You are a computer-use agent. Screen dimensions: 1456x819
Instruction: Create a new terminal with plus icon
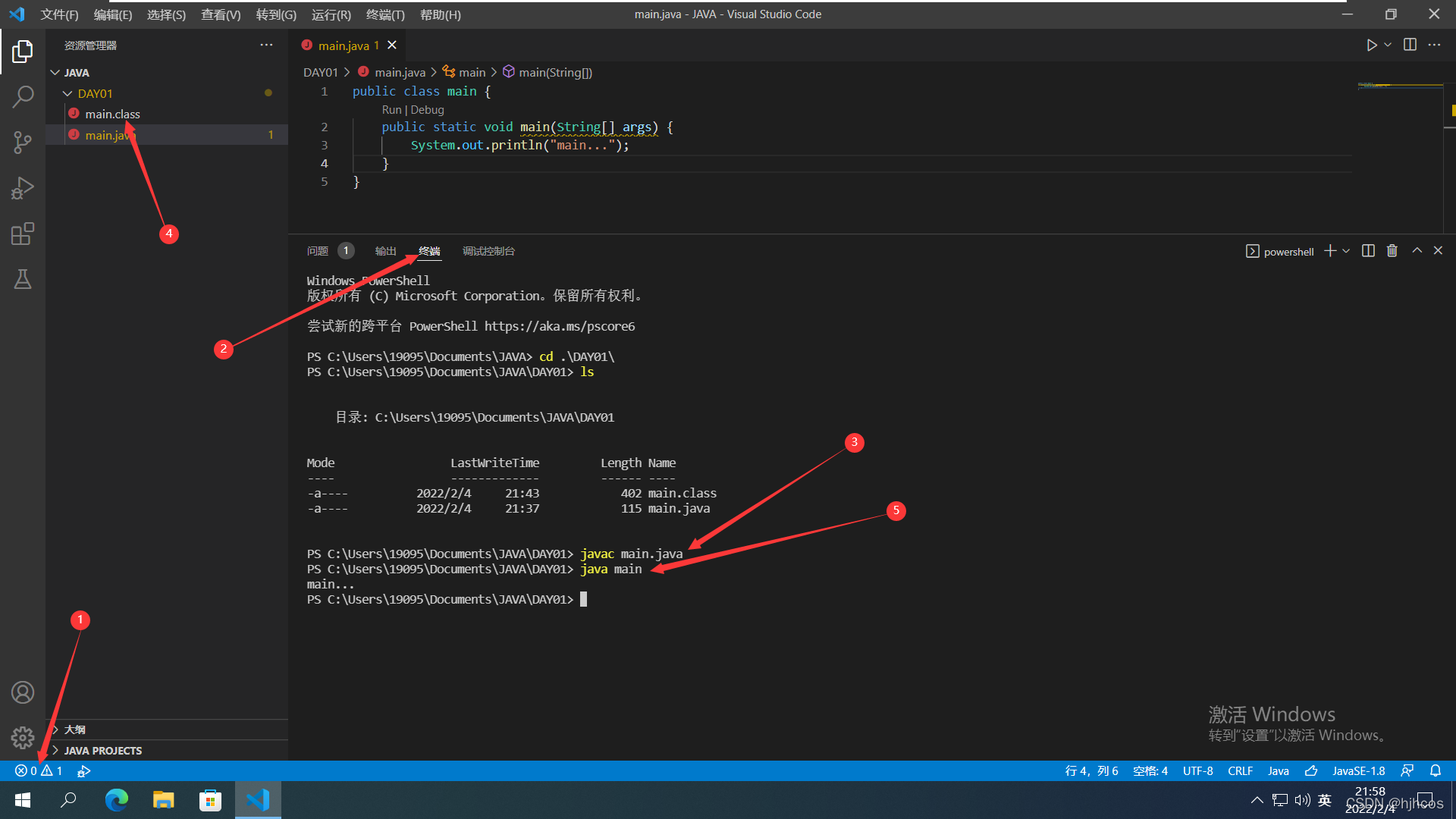pyautogui.click(x=1330, y=251)
